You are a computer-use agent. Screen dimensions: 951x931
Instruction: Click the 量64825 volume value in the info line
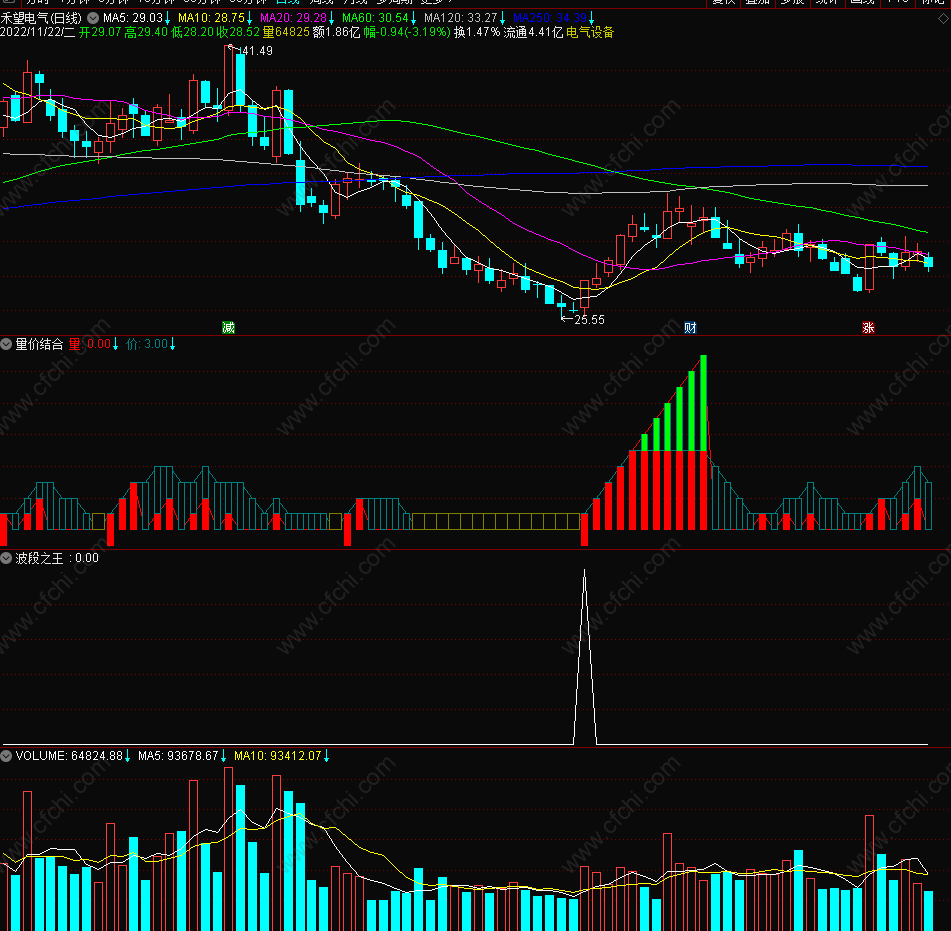tap(286, 32)
